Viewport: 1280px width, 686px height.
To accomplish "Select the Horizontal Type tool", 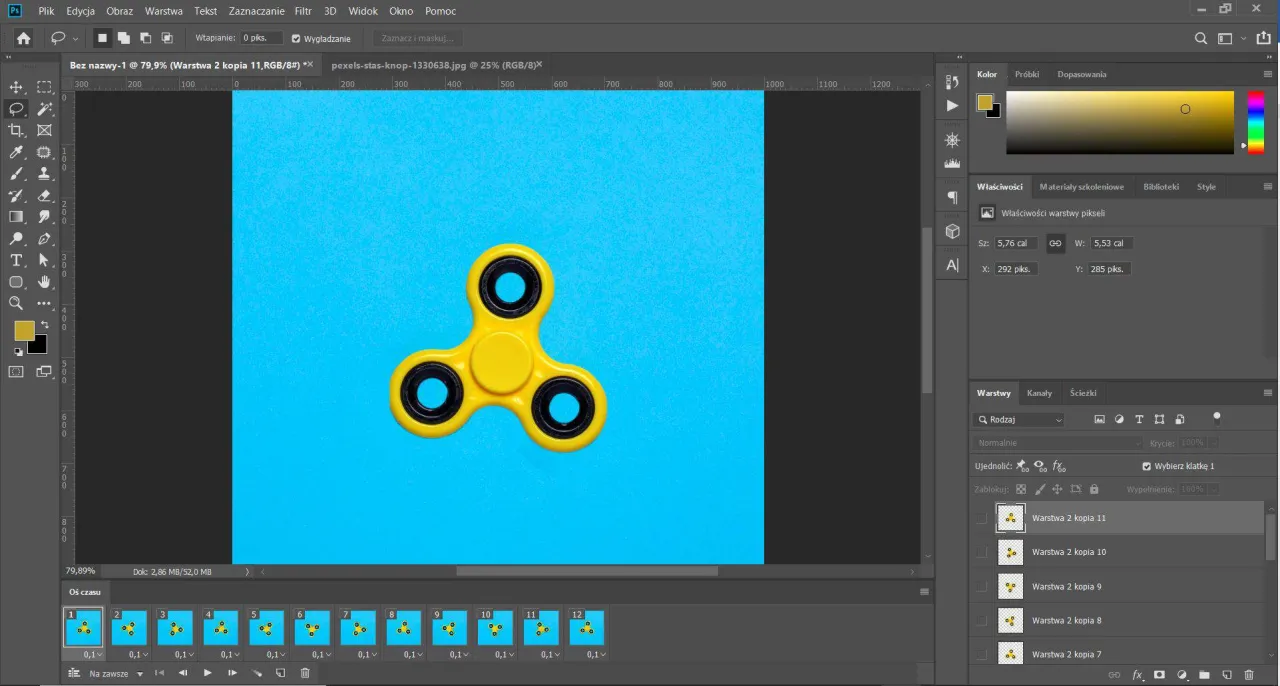I will coord(16,260).
